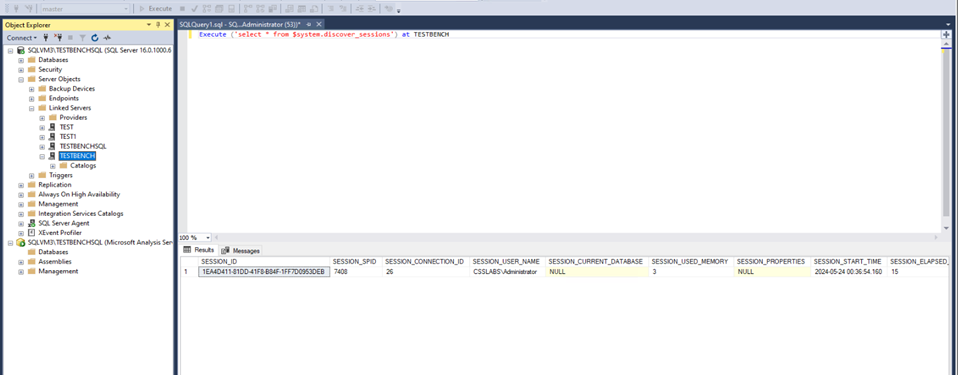Screen dimensions: 958x375
Task: Select Always On High Availability folder
Action: (x=79, y=194)
